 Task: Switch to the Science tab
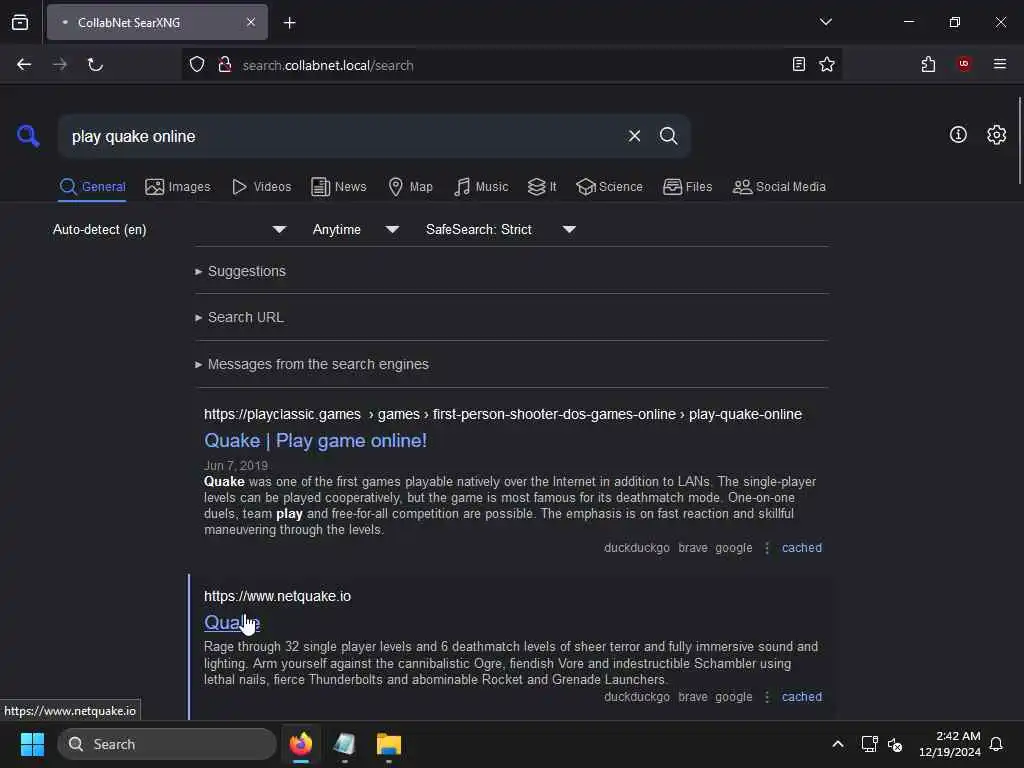click(x=609, y=187)
